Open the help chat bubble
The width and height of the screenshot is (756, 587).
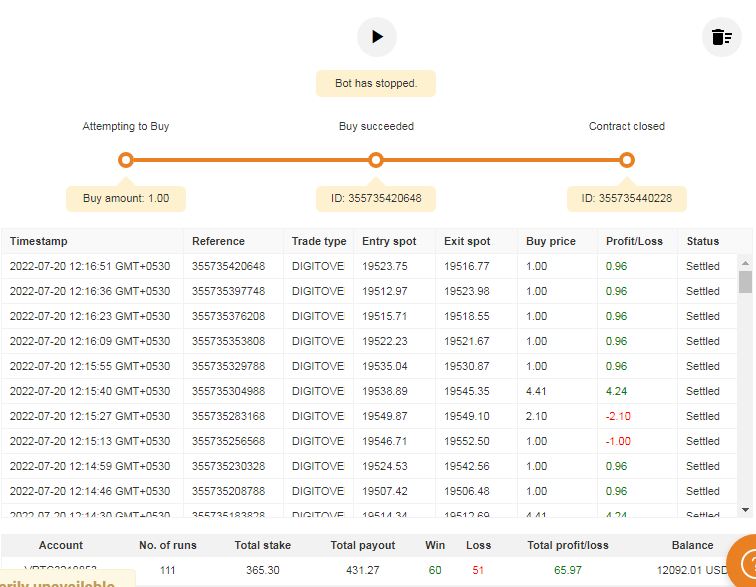tap(743, 562)
